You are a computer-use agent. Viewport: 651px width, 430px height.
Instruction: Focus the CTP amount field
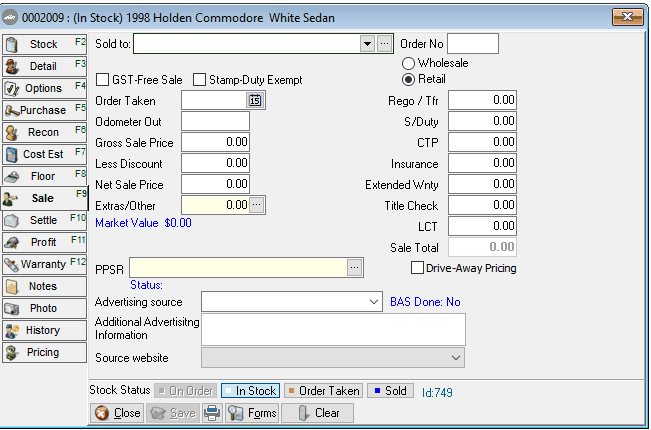(482, 142)
